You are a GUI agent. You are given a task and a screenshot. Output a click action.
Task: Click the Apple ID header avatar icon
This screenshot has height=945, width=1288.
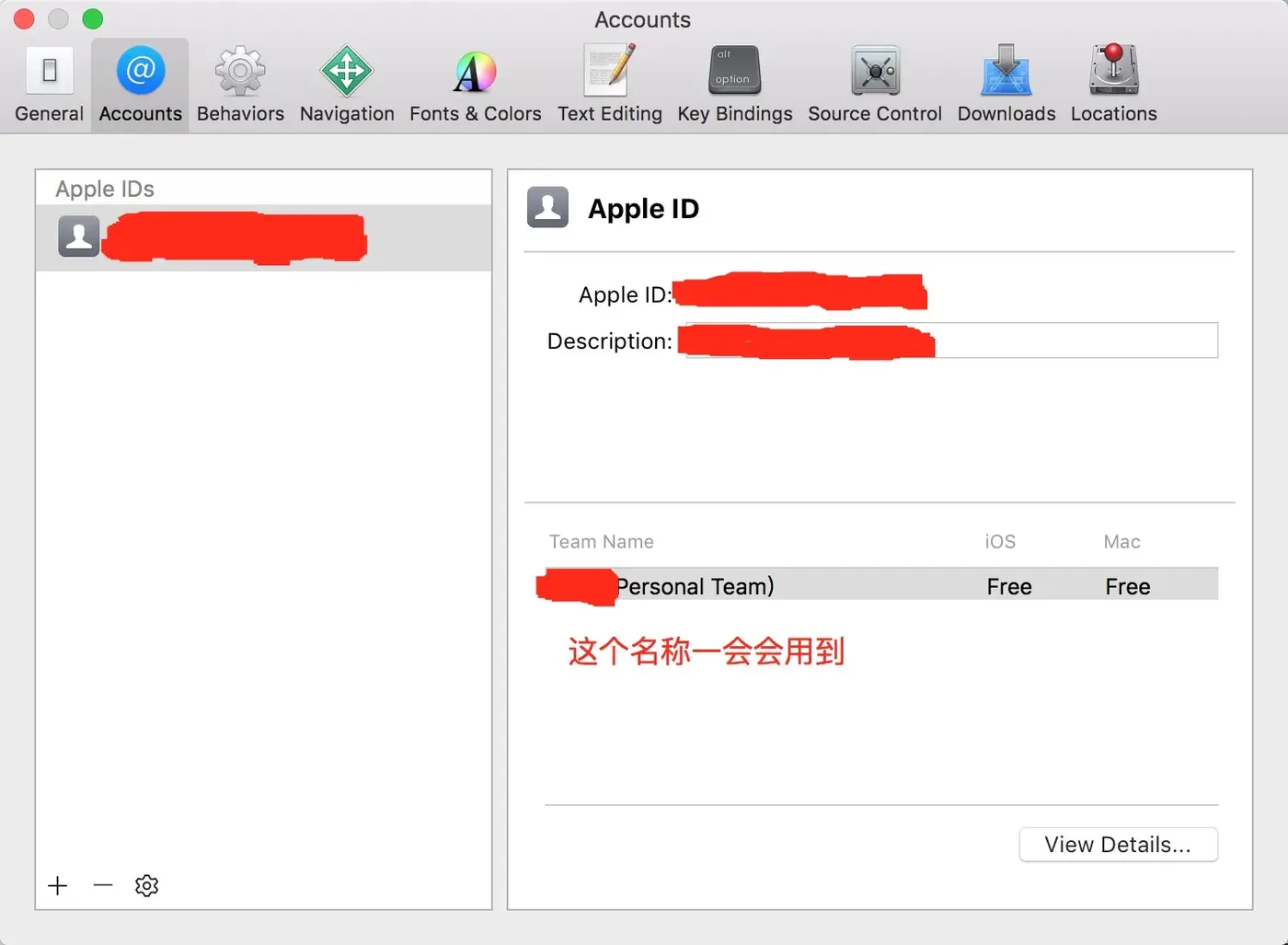[547, 207]
